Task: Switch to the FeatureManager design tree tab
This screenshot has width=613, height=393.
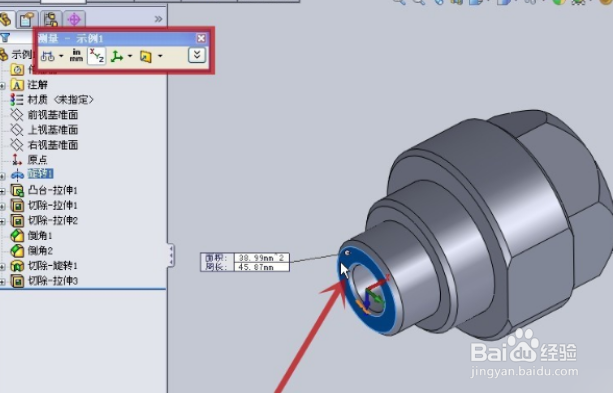Action: [x=5, y=19]
